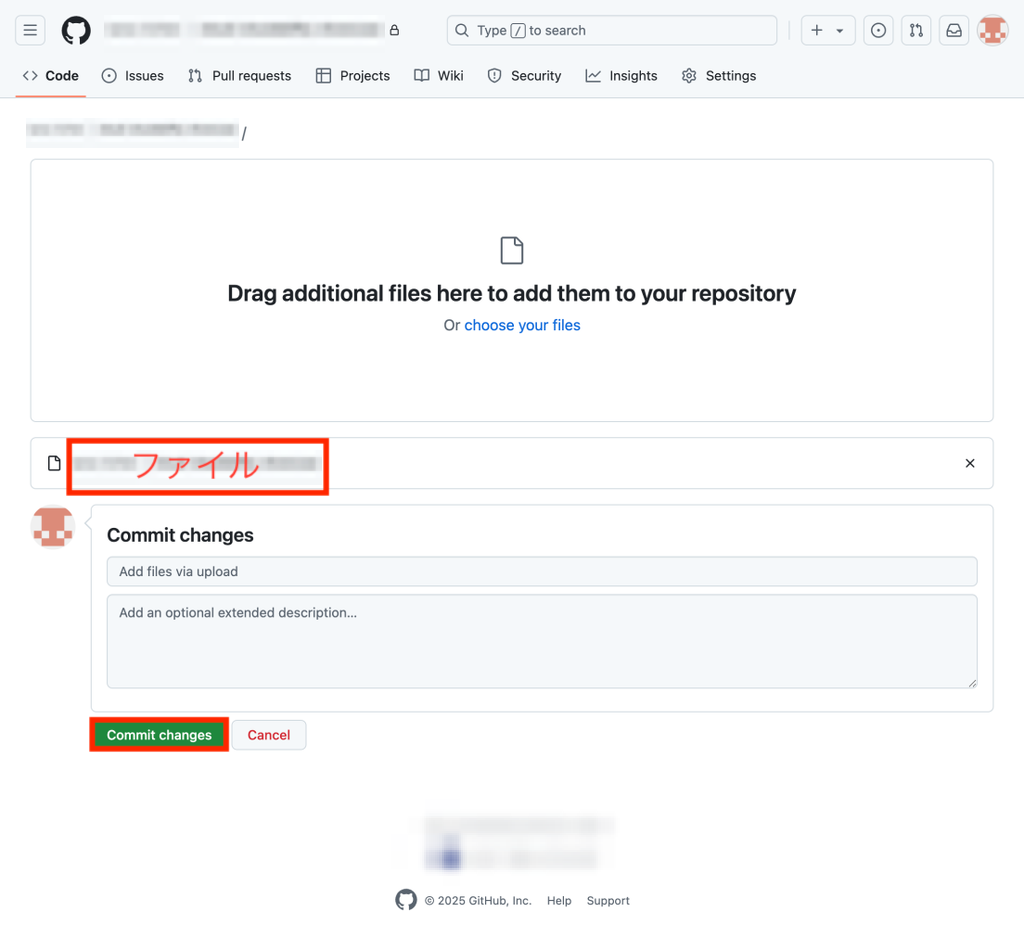
Task: Switch to the Security tab
Action: (x=524, y=75)
